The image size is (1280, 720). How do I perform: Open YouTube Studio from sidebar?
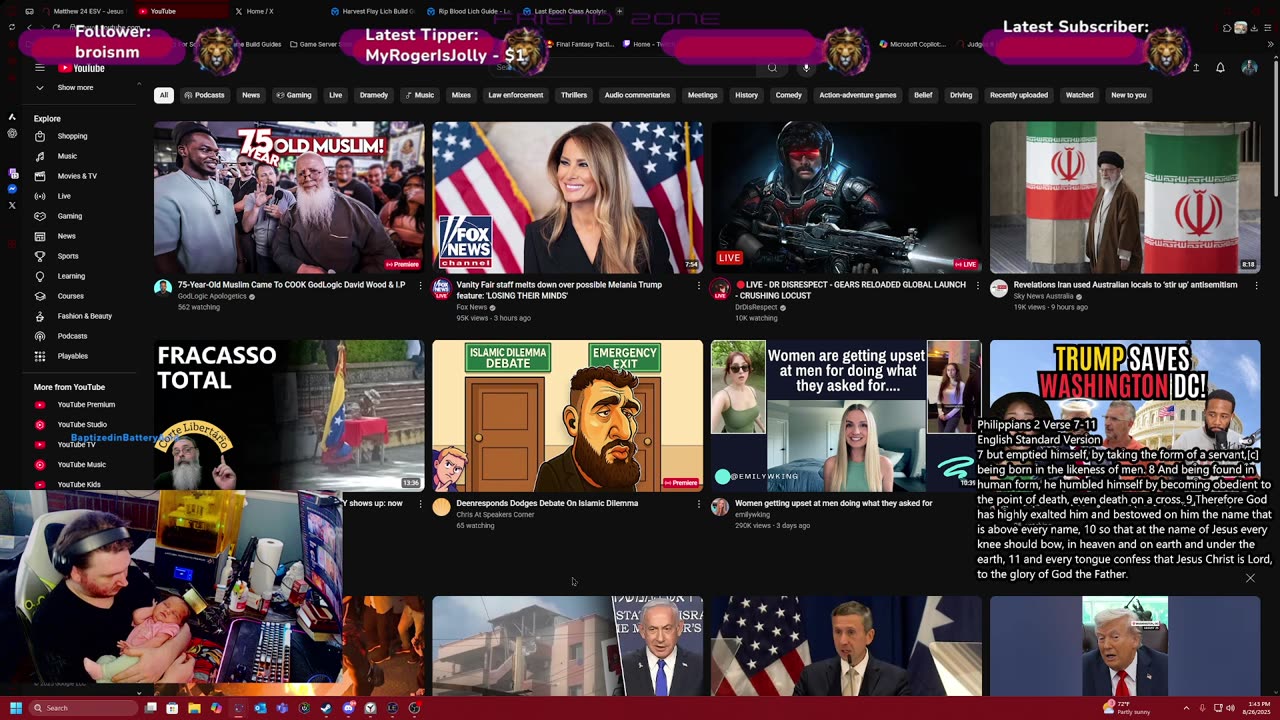[x=82, y=425]
